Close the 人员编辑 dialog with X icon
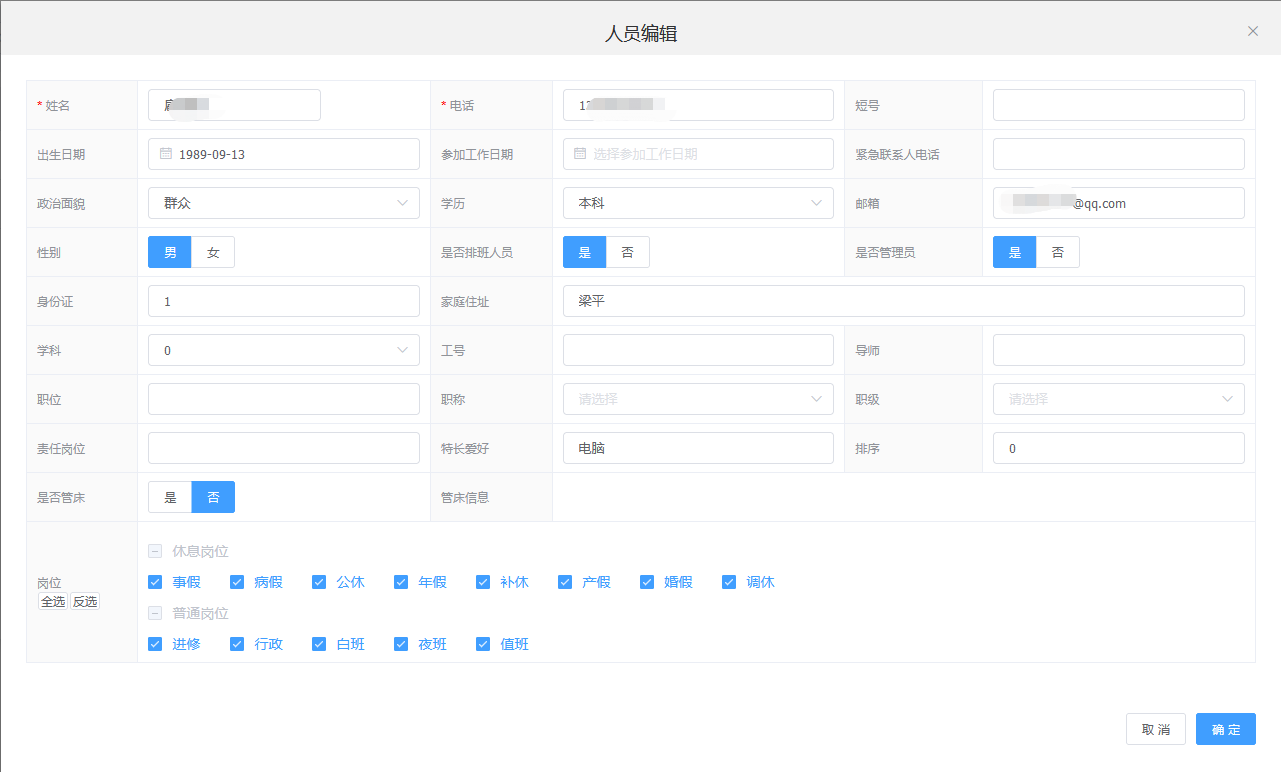This screenshot has width=1281, height=772. pos(1252,31)
